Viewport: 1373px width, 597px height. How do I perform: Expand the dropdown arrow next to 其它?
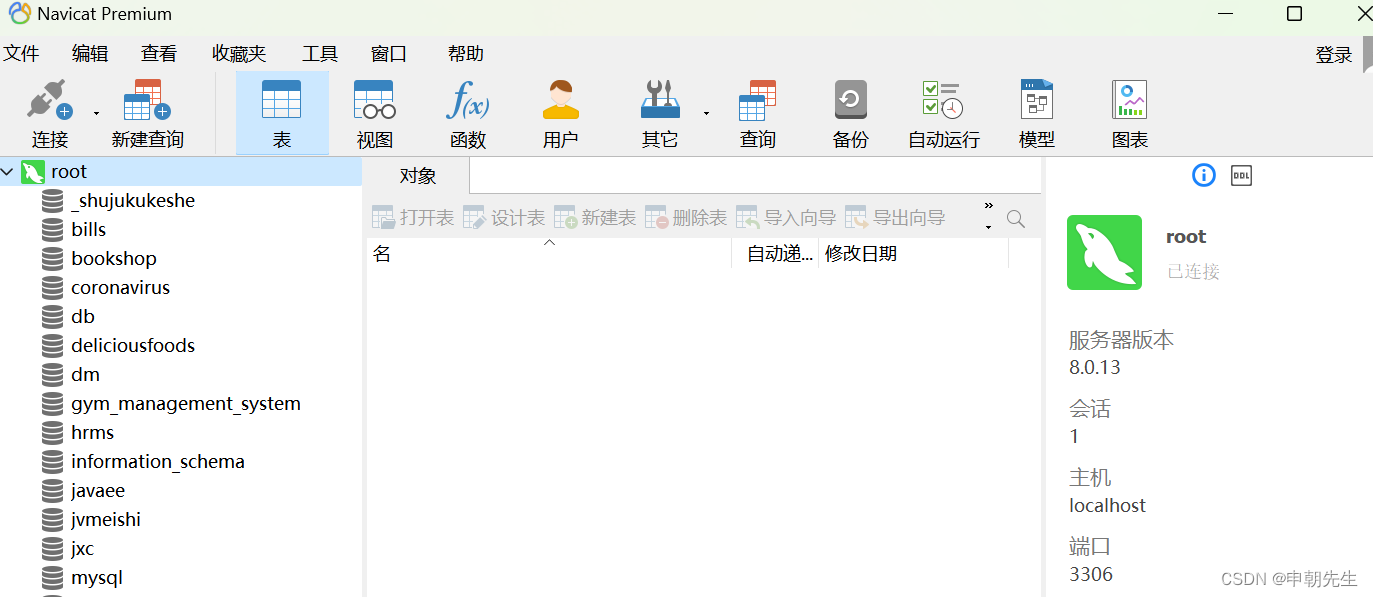tap(706, 113)
